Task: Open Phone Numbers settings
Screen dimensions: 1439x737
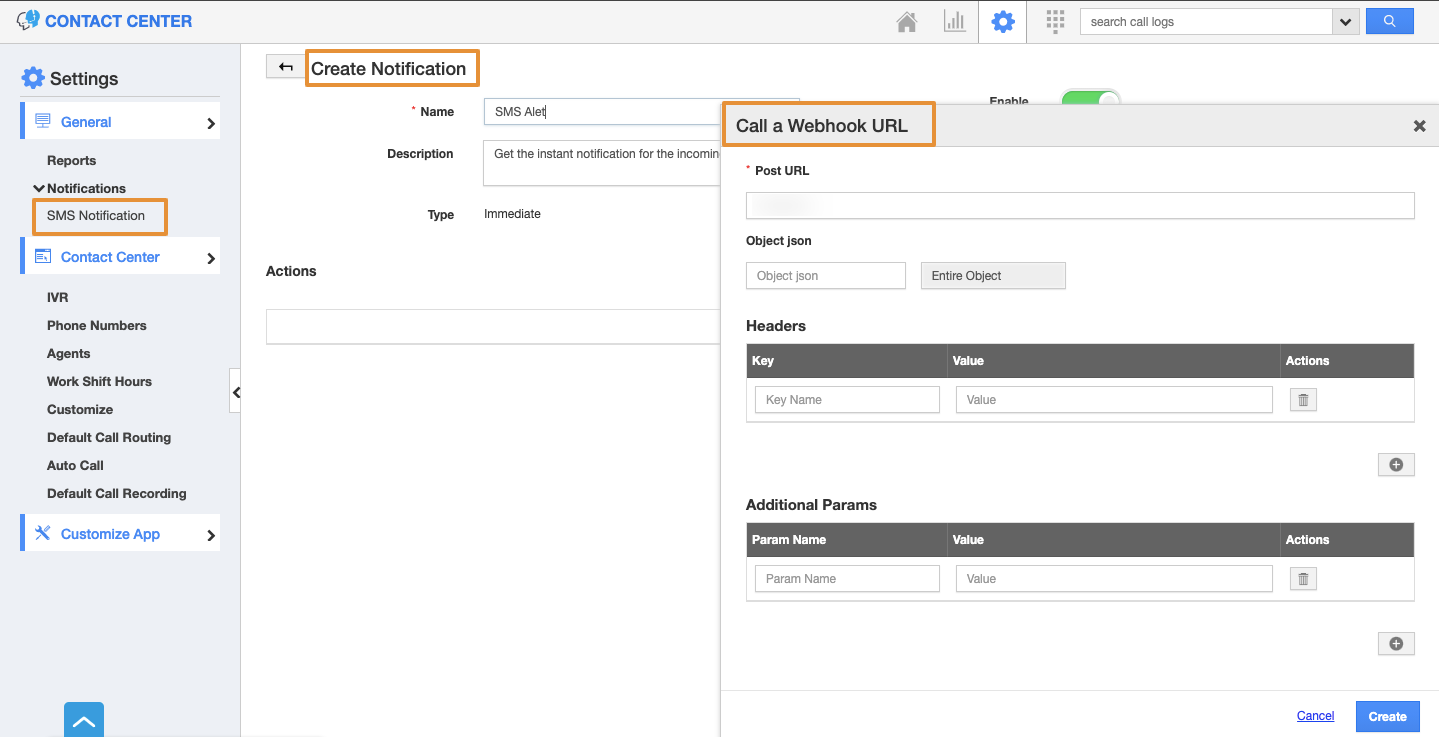Action: click(96, 326)
